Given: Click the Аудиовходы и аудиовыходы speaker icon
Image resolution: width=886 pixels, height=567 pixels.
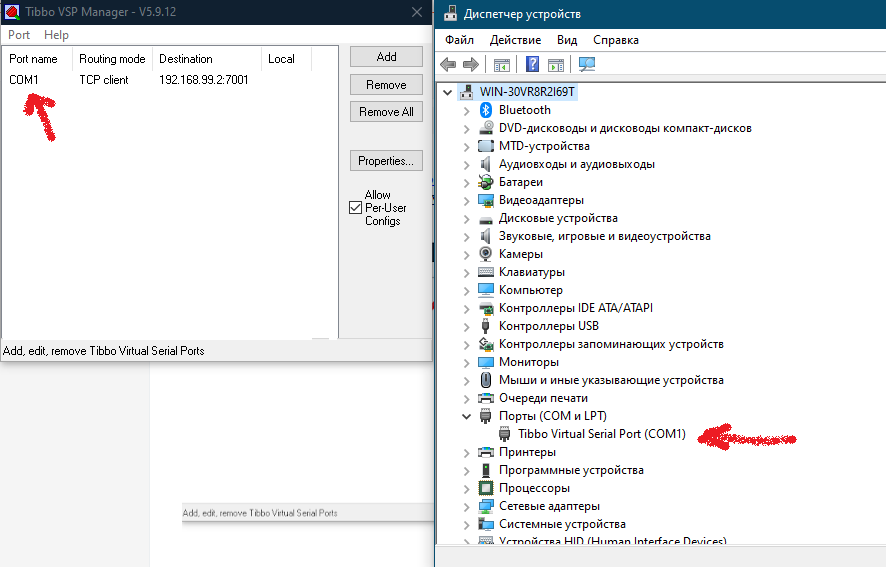Looking at the screenshot, I should tap(485, 164).
